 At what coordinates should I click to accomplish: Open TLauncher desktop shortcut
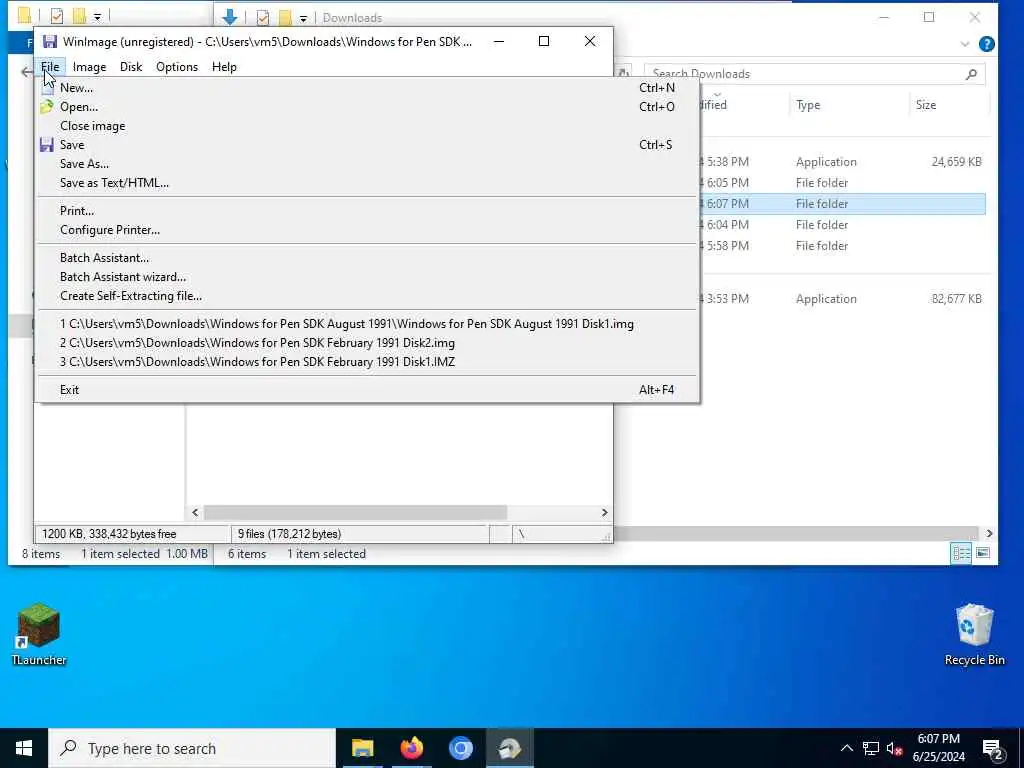click(39, 634)
